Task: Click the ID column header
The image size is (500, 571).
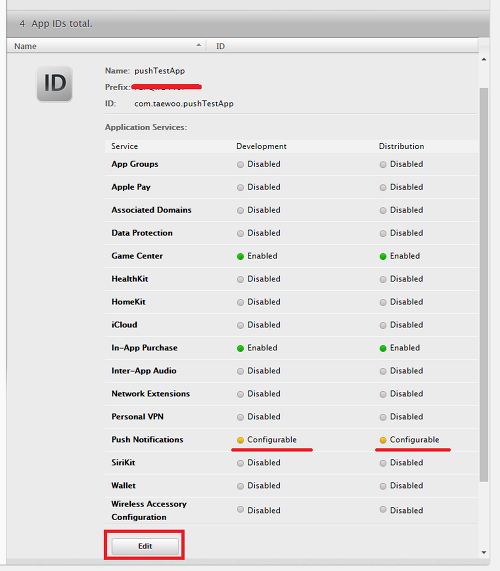Action: (x=342, y=46)
